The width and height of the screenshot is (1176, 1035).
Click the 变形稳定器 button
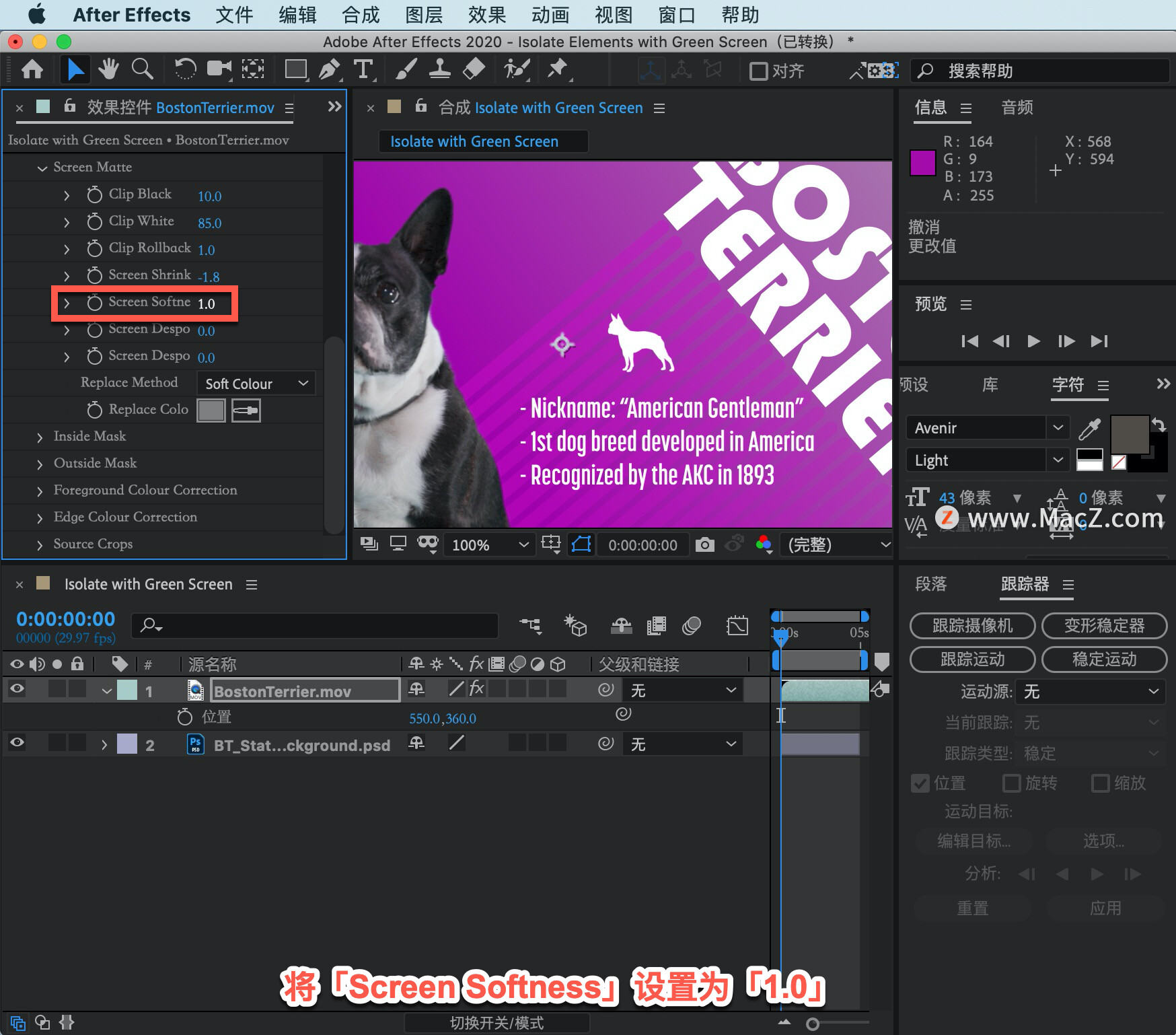1104,626
